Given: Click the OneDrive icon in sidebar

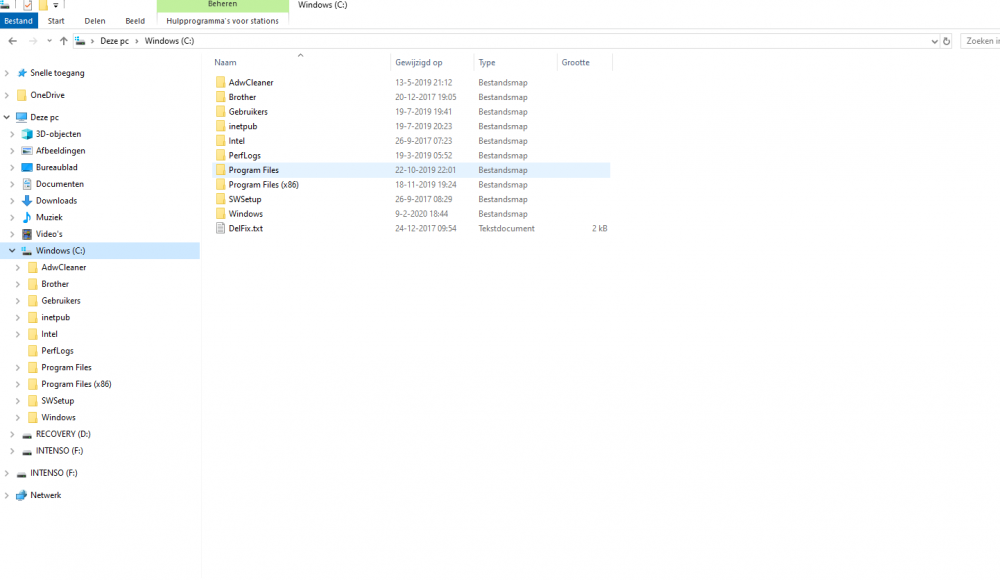Looking at the screenshot, I should tap(22, 95).
